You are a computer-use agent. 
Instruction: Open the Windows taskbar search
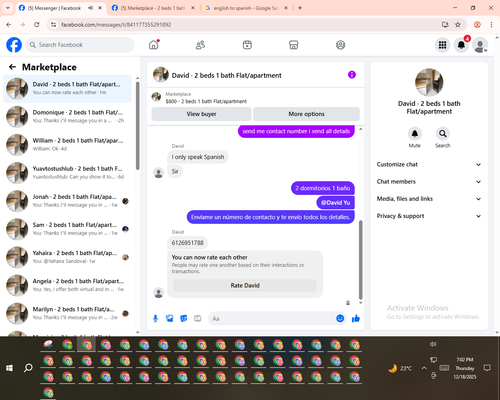[28, 368]
